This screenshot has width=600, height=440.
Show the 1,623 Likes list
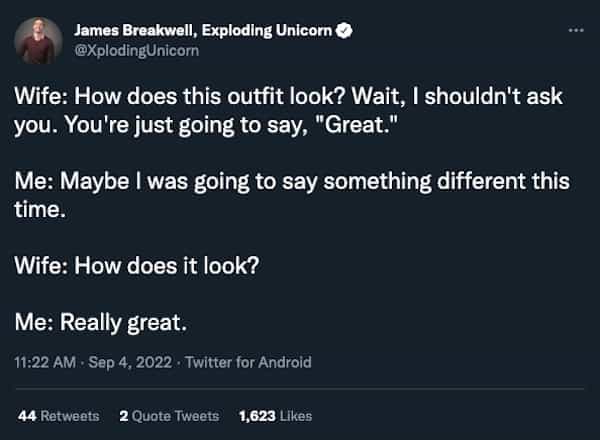(x=275, y=415)
